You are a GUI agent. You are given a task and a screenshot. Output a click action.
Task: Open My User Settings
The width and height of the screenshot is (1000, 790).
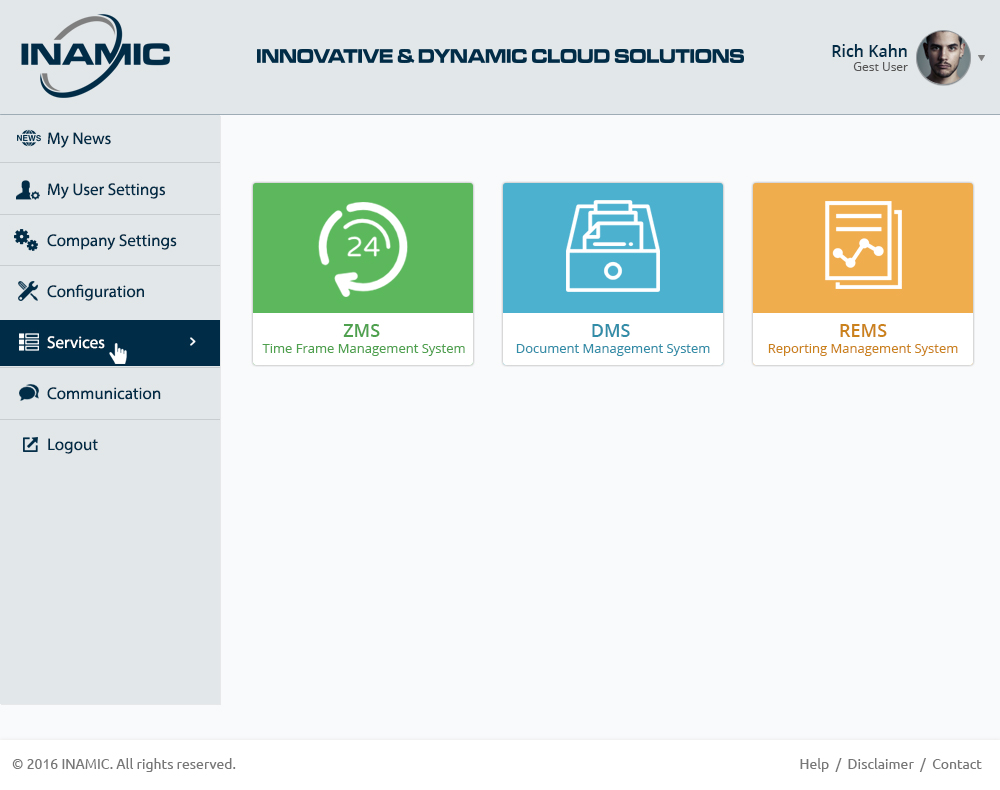110,189
